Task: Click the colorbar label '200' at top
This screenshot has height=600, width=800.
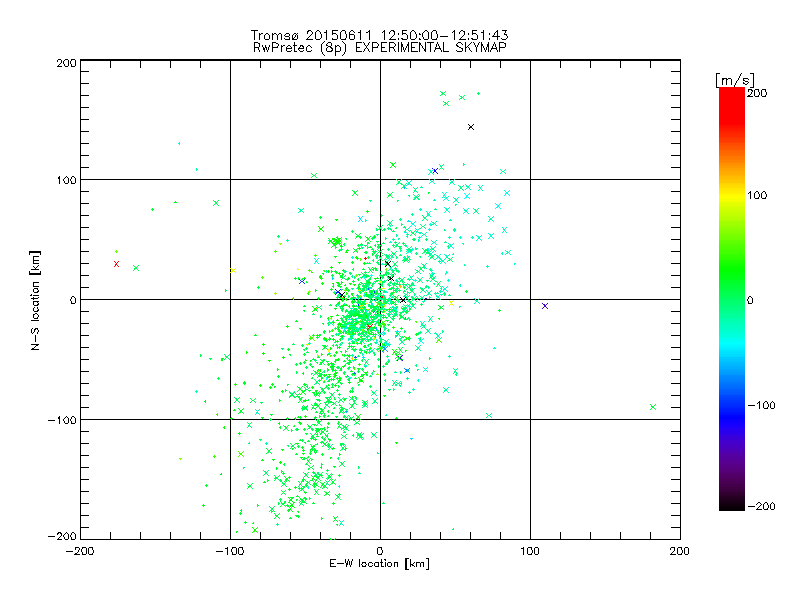Action: pyautogui.click(x=757, y=93)
